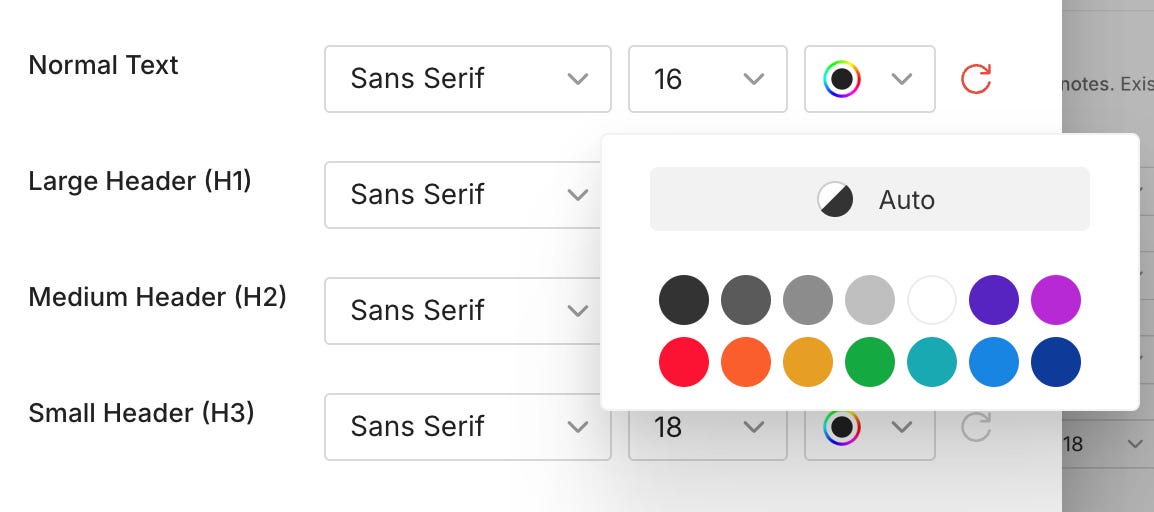Pick the orange color swatch
The height and width of the screenshot is (512, 1154).
(x=746, y=362)
